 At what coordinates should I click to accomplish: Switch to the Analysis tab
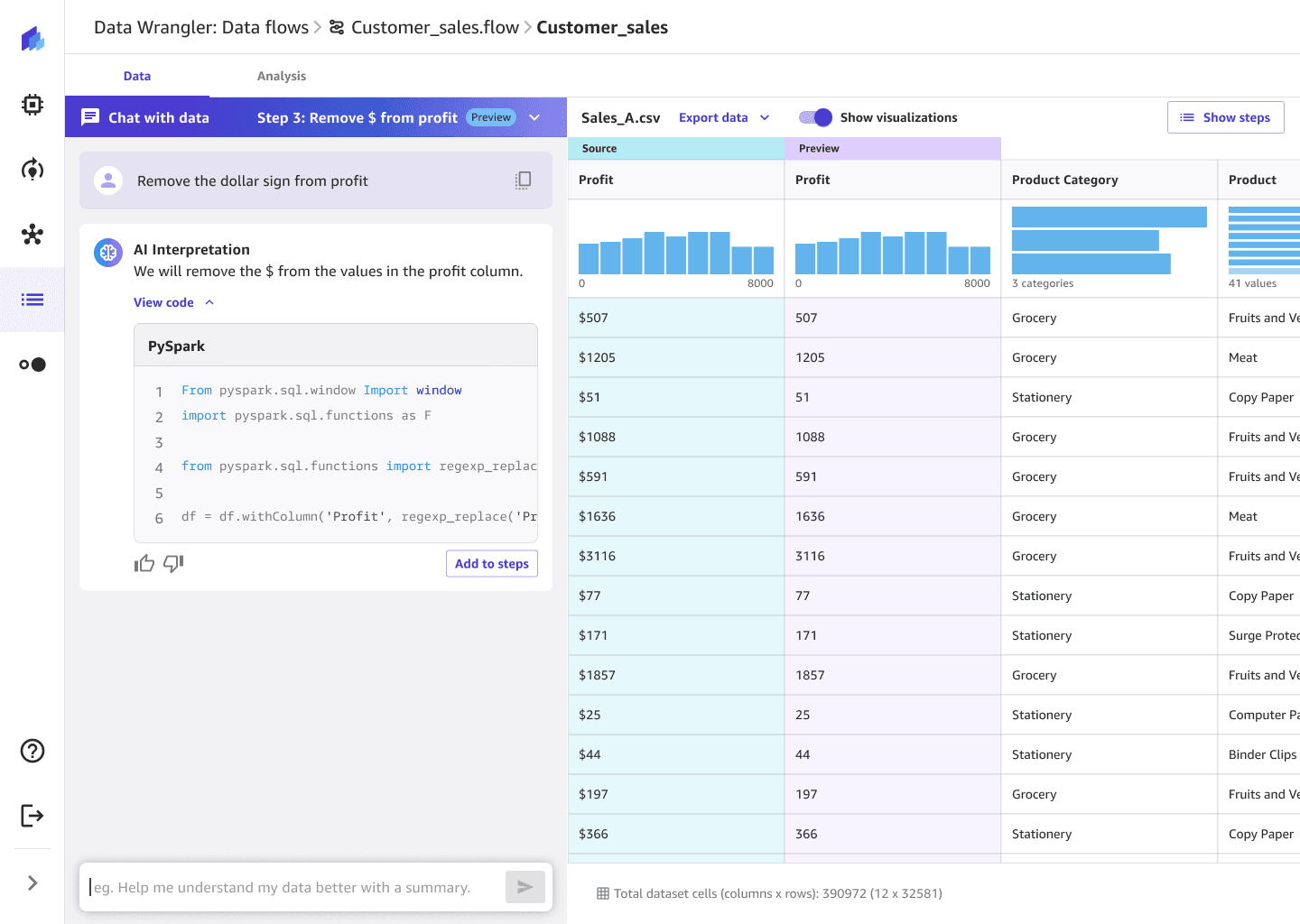point(282,76)
